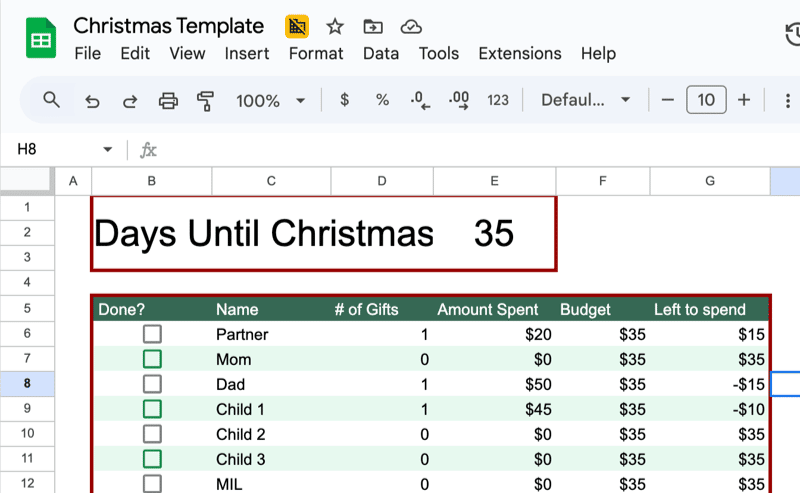Image resolution: width=800 pixels, height=493 pixels.
Task: Open the Google Sheets home icon
Action: coord(40,40)
